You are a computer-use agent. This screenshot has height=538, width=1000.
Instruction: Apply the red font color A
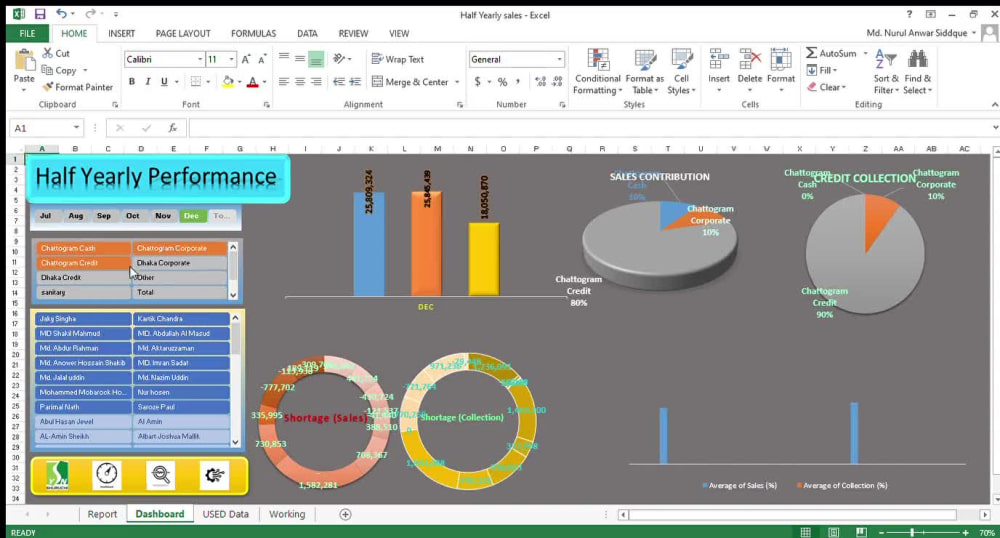pos(253,82)
